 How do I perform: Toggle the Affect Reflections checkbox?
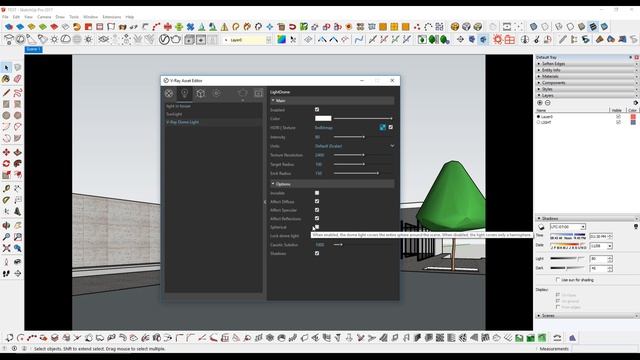pyautogui.click(x=317, y=218)
